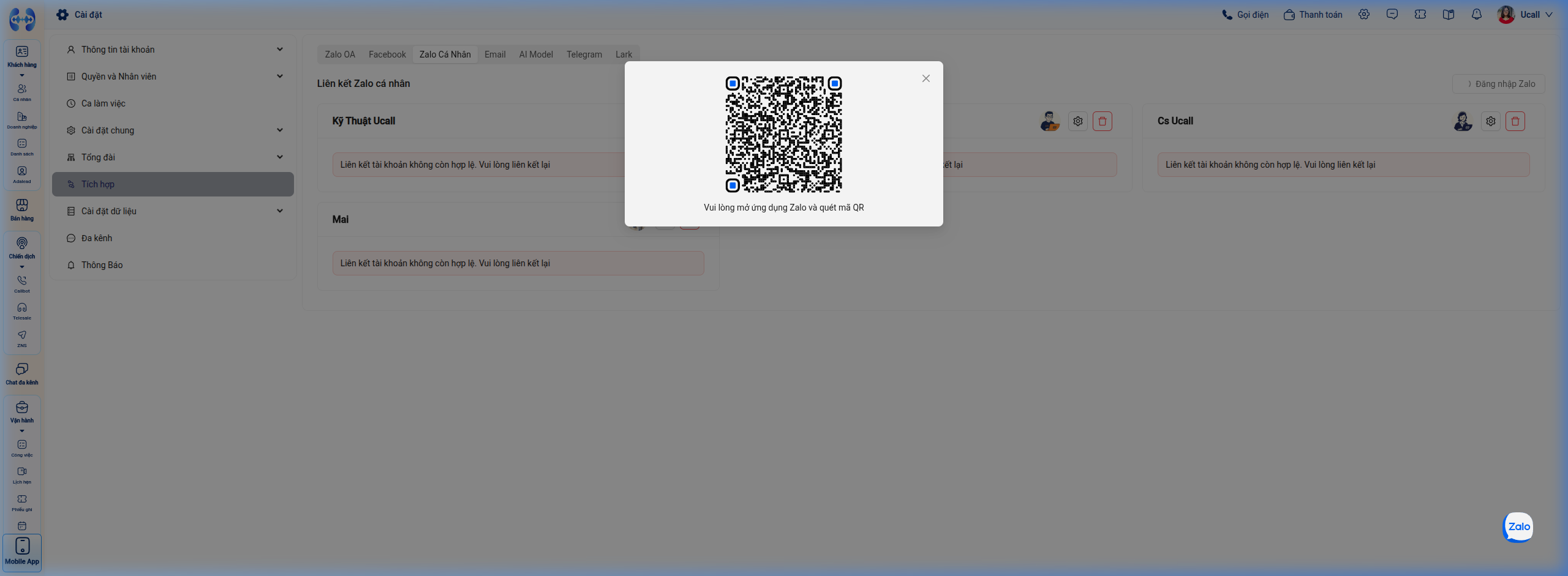Expand Cài đặt dữ liệu section

click(173, 211)
